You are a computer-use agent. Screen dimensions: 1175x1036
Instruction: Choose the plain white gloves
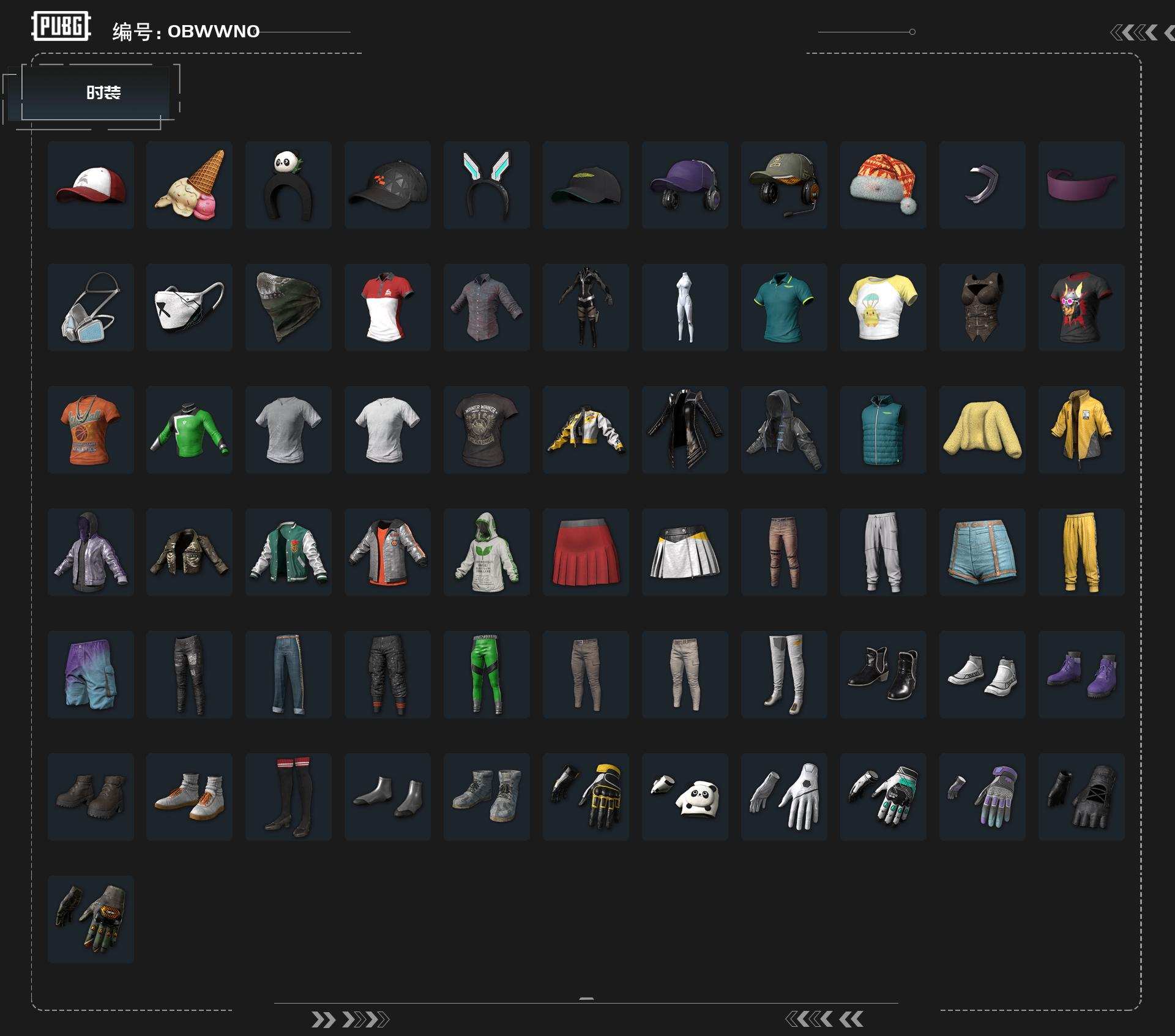click(x=784, y=797)
